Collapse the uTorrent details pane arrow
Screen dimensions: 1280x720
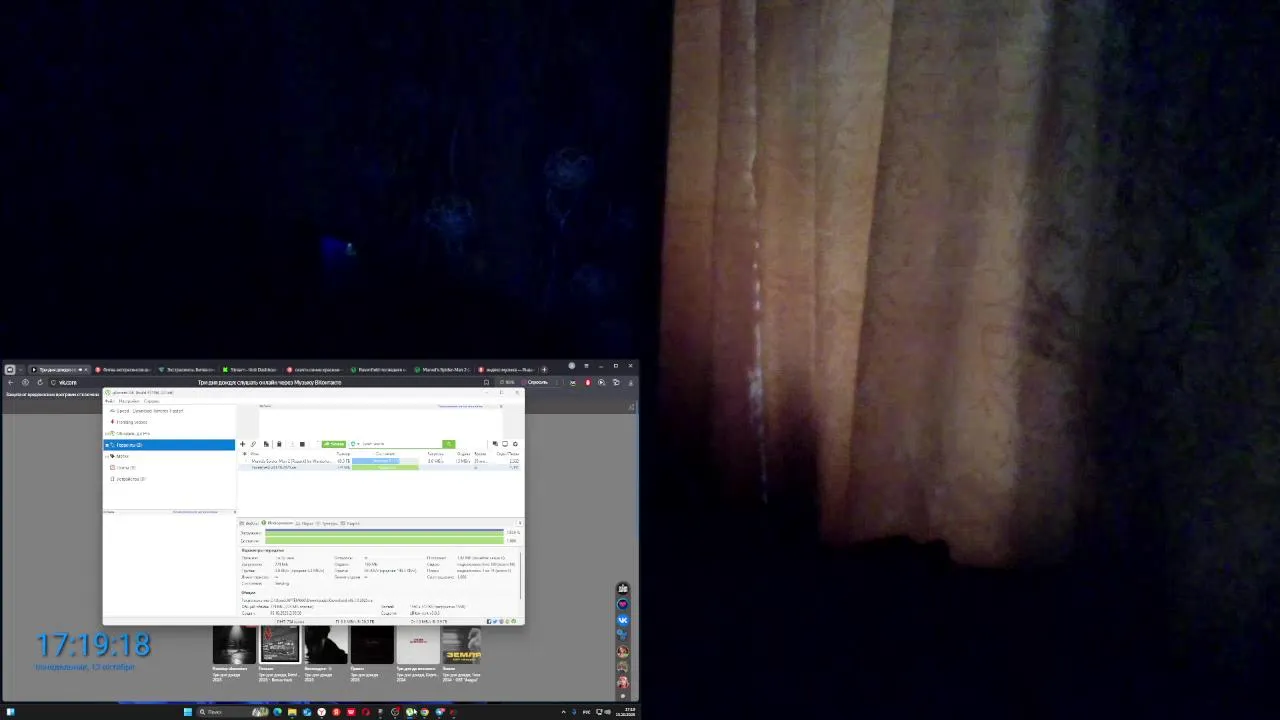point(520,523)
